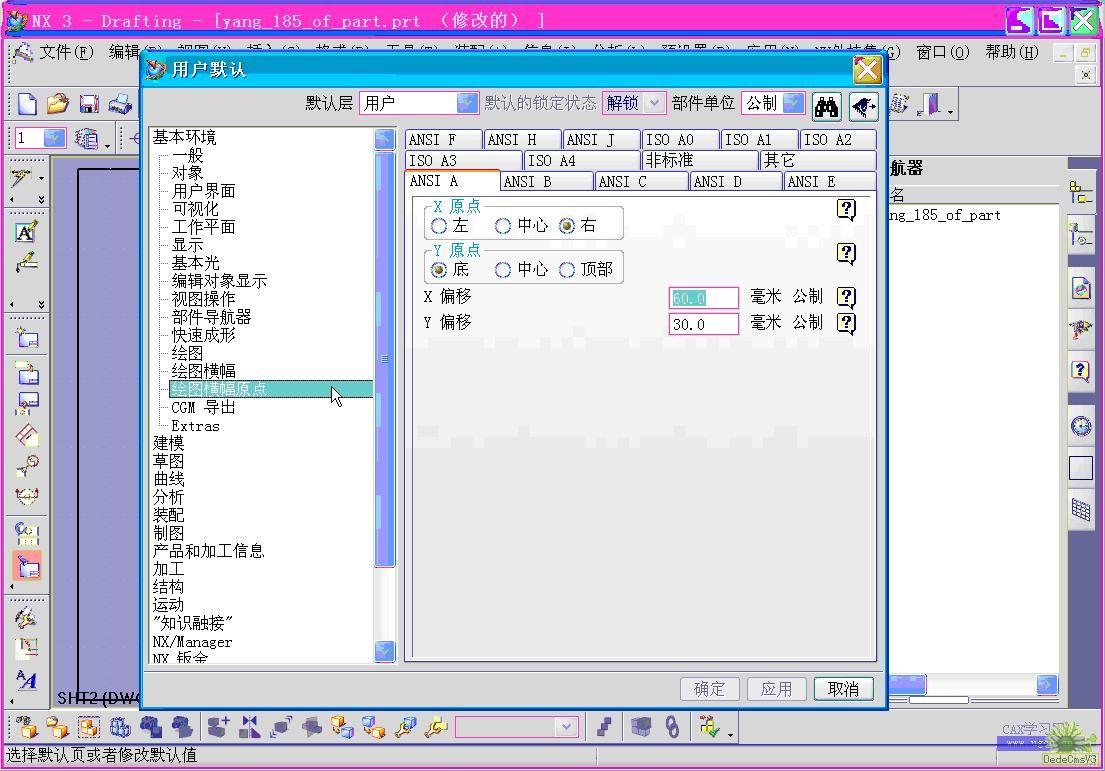Screen dimensions: 1105x771
Task: Open the 帮助 menu
Action: click(x=1011, y=52)
